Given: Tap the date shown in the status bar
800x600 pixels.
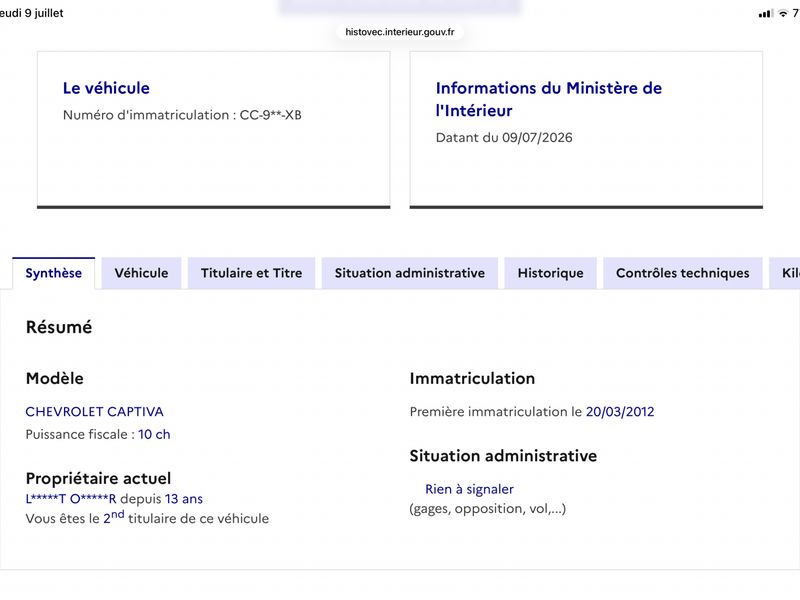Looking at the screenshot, I should (x=32, y=13).
